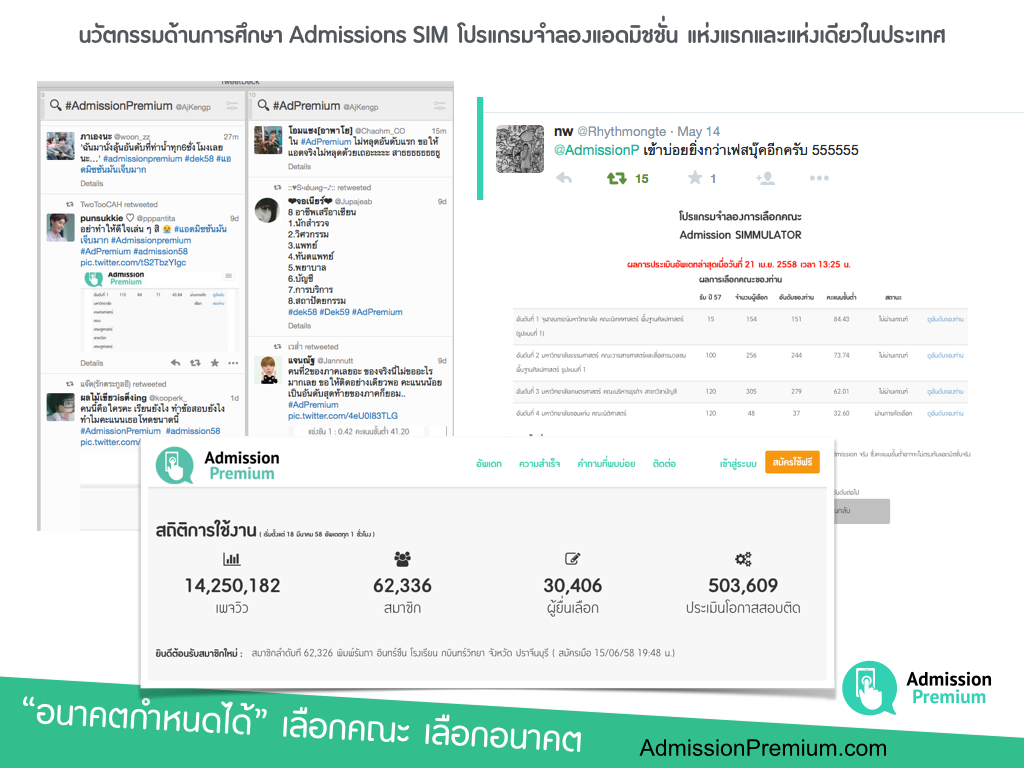Click the Admission Premium logo in the site header

click(x=217, y=465)
